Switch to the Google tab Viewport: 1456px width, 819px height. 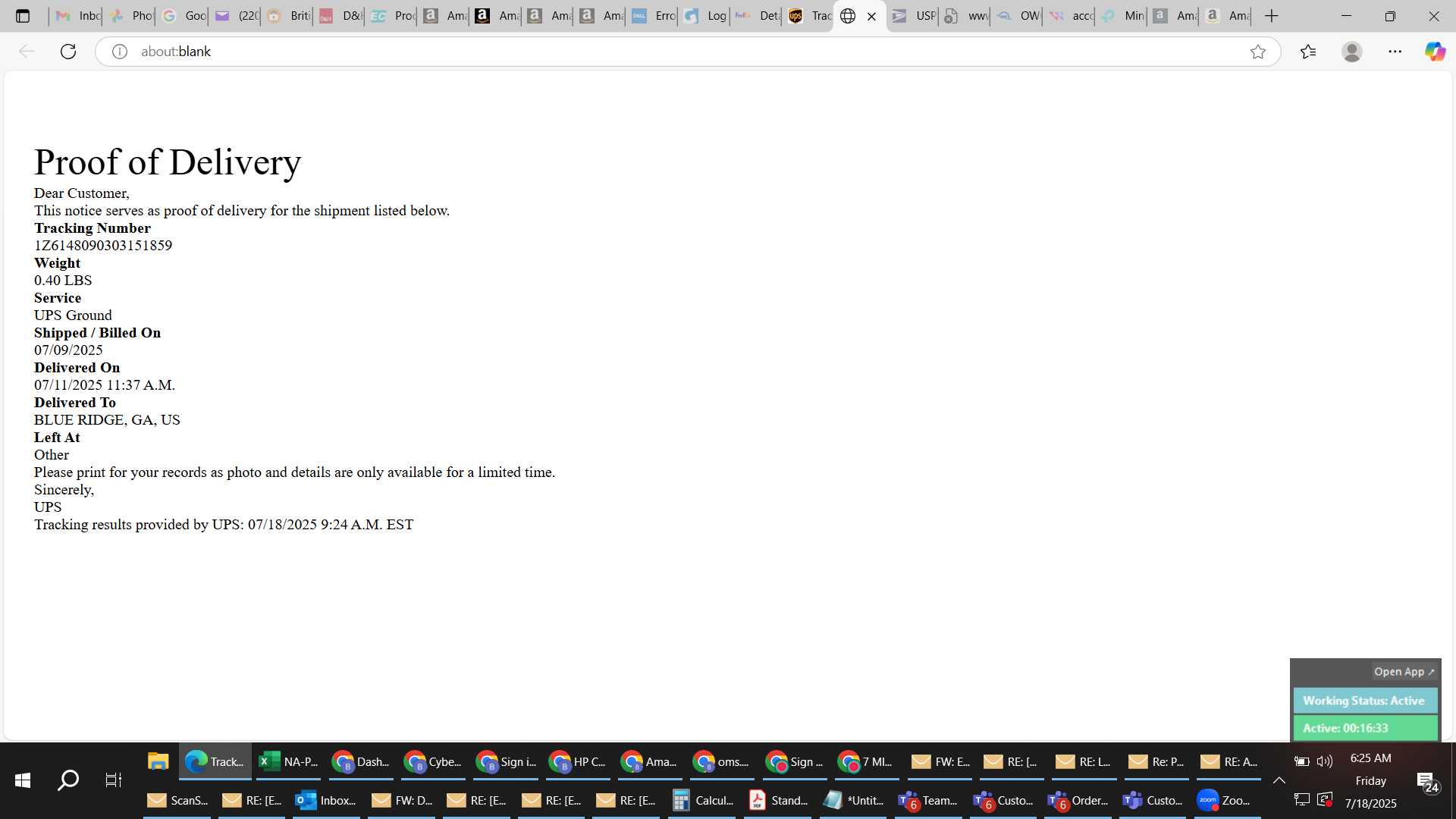pos(183,16)
